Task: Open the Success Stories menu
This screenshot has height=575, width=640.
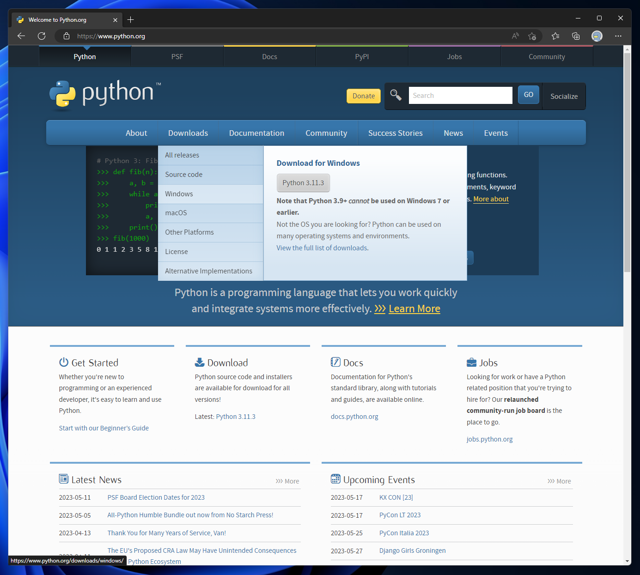Action: (x=396, y=133)
